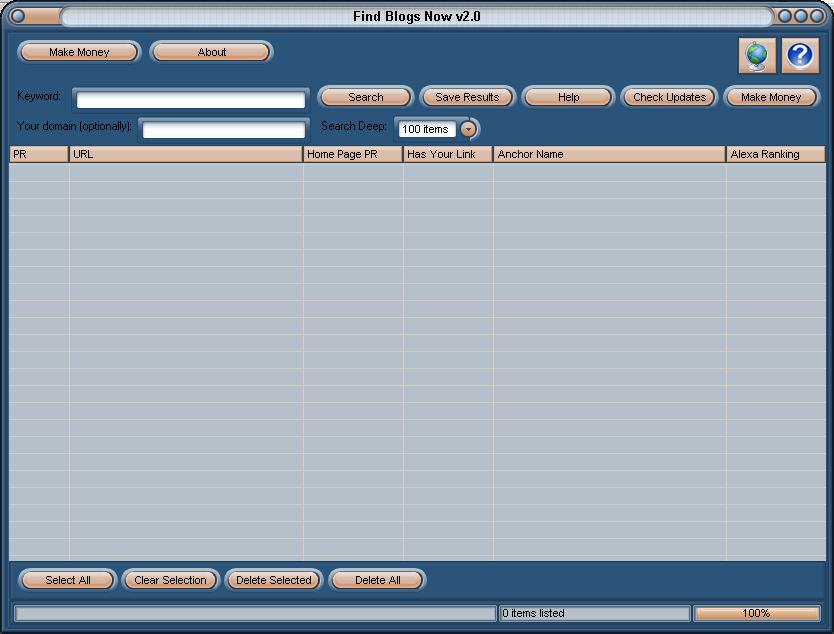The height and width of the screenshot is (634, 834).
Task: Open the Search Deep dropdown arrow
Action: point(468,129)
